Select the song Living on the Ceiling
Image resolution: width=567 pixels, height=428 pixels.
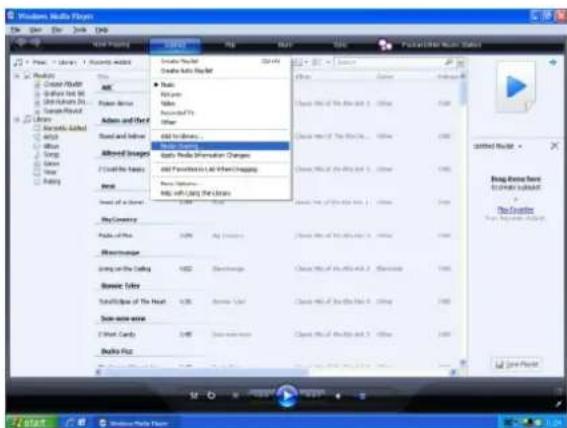point(124,269)
